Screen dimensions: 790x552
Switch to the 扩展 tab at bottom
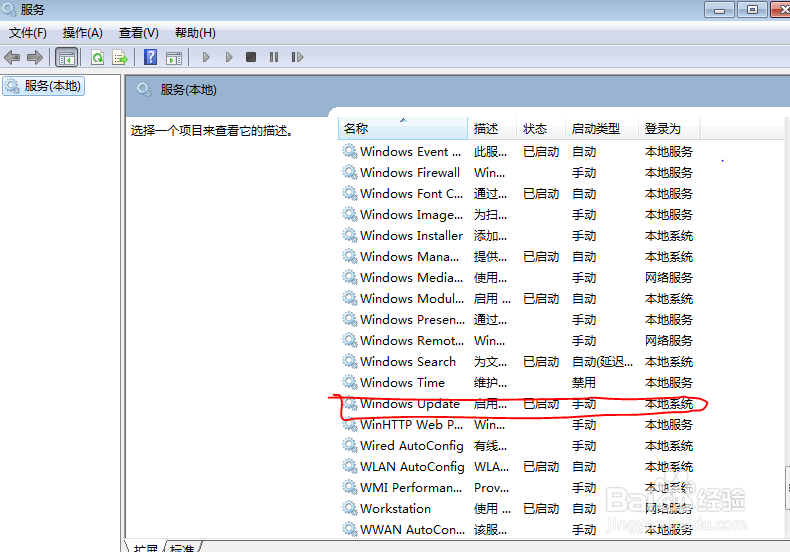[146, 547]
